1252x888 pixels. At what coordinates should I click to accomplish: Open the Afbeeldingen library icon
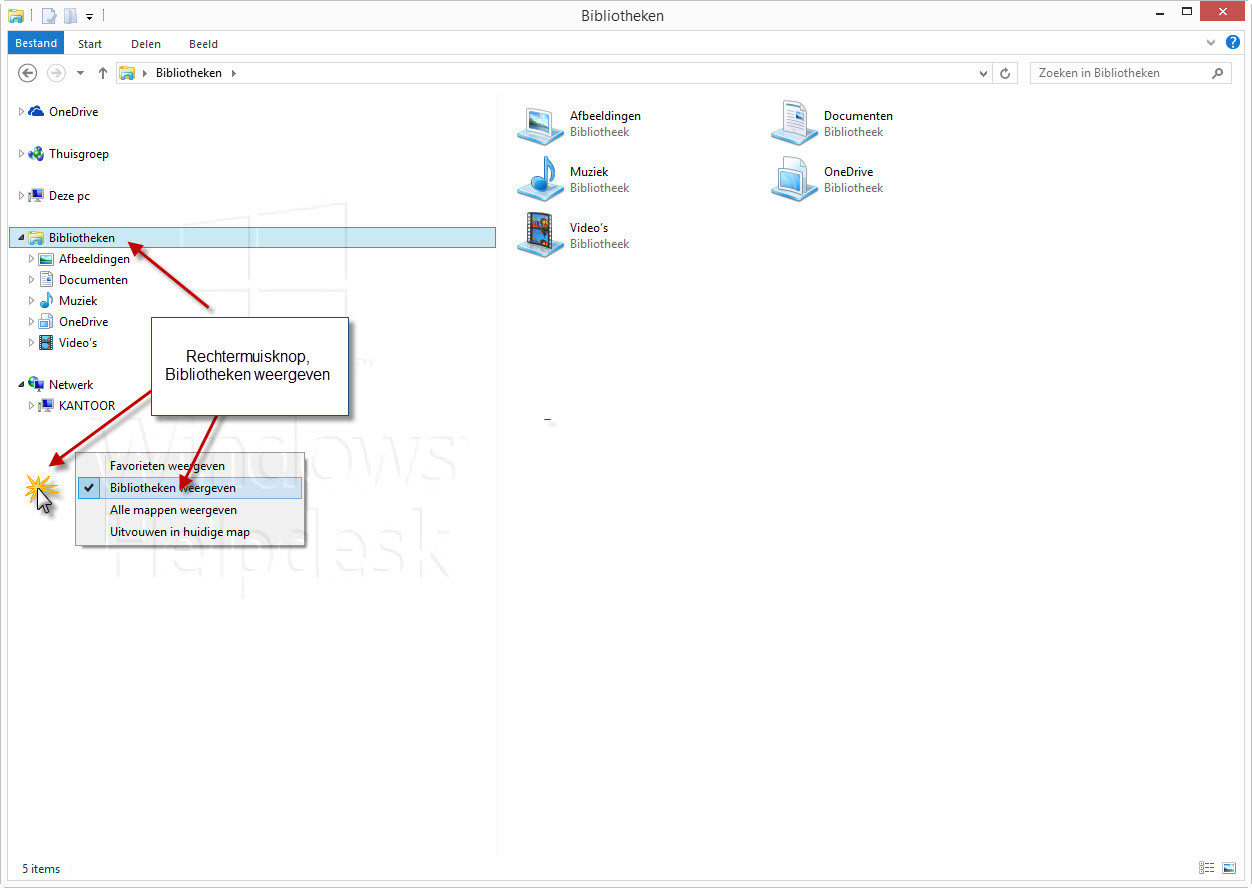pyautogui.click(x=540, y=124)
